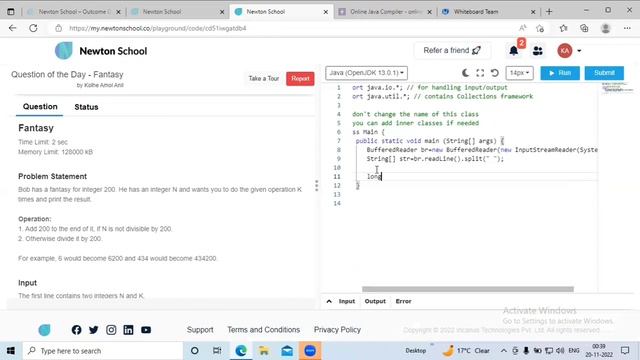The height and width of the screenshot is (360, 640).
Task: Close the Whiteboard Team tab
Action: pos(533,12)
